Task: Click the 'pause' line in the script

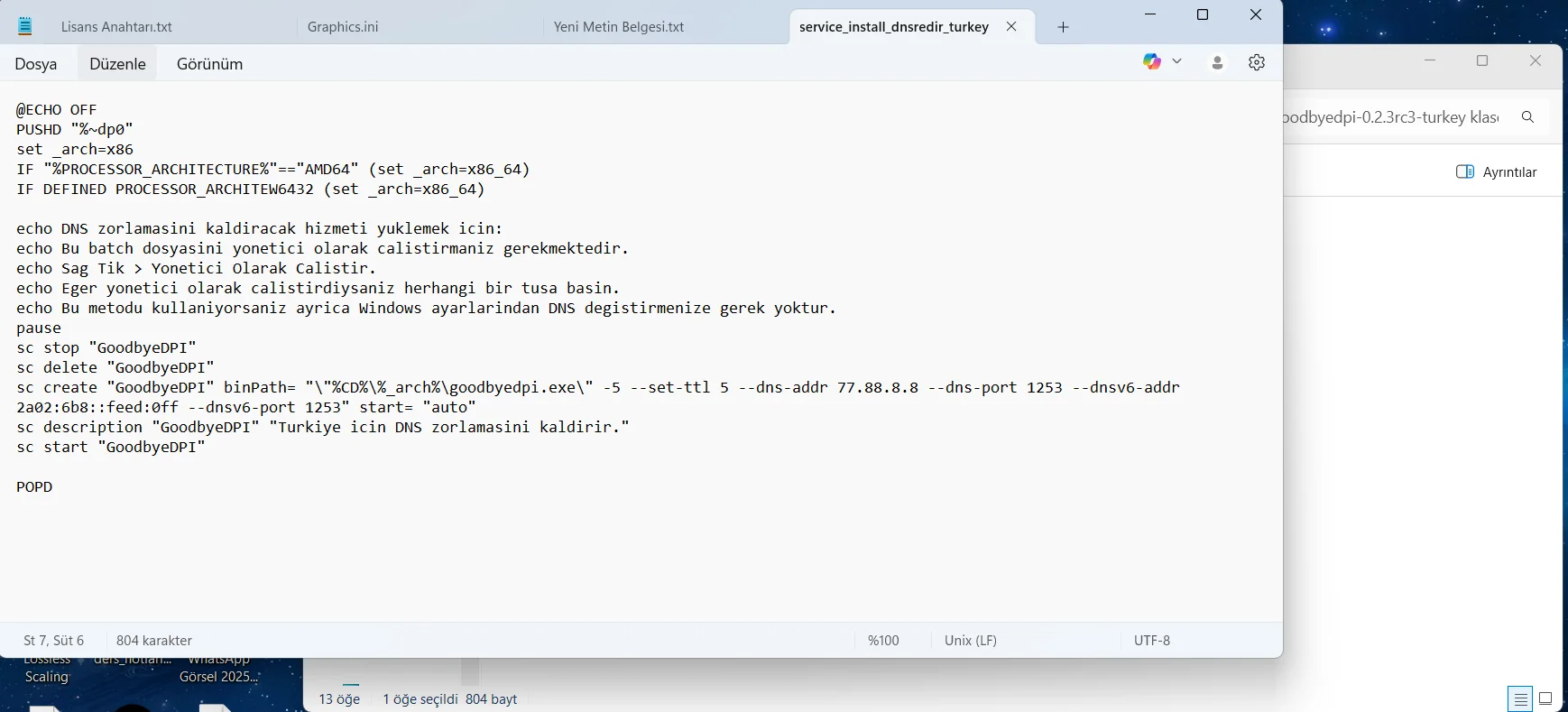Action: 39,328
